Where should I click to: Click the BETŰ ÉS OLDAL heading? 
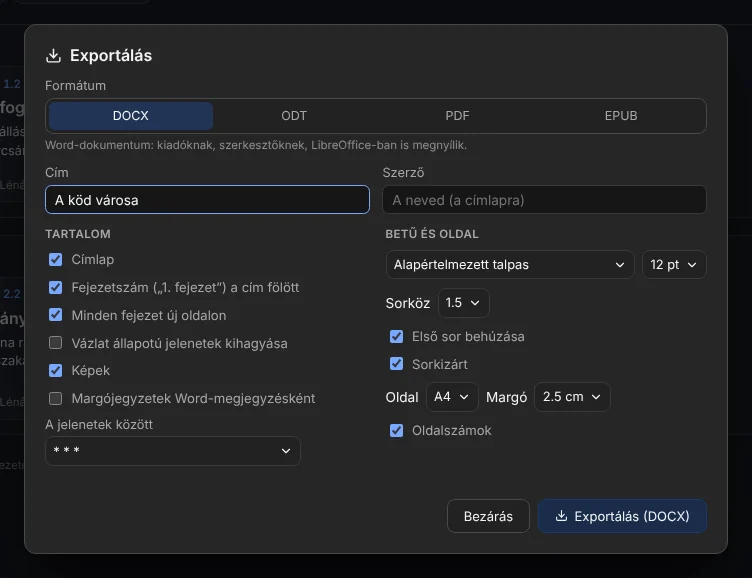pos(432,234)
